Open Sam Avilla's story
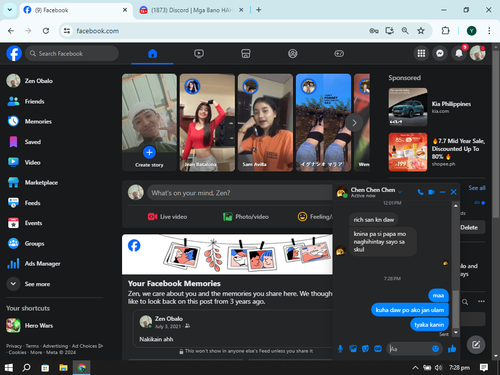This screenshot has height=375, width=500. point(265,122)
